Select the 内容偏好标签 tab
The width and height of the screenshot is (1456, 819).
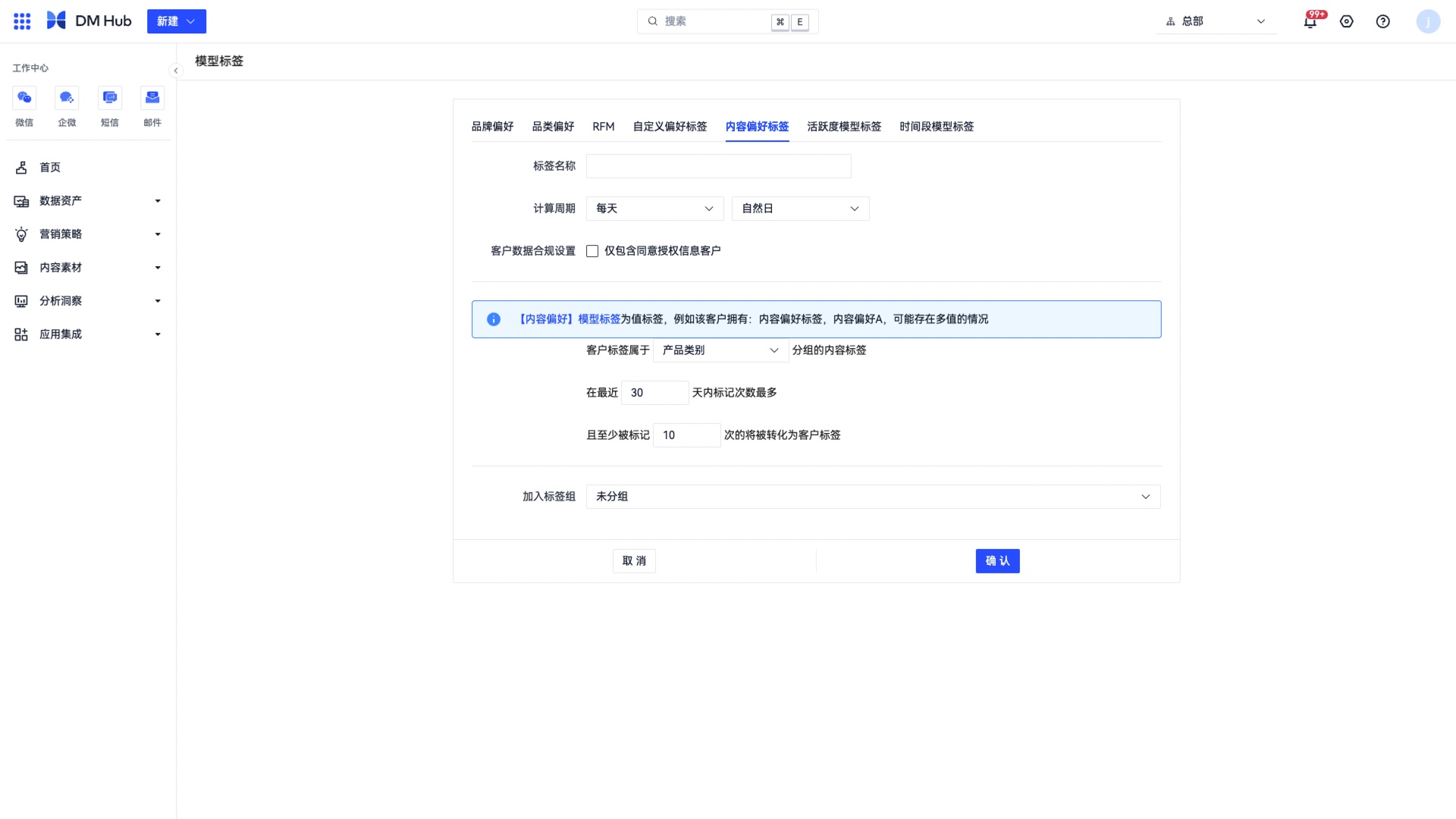coord(758,127)
